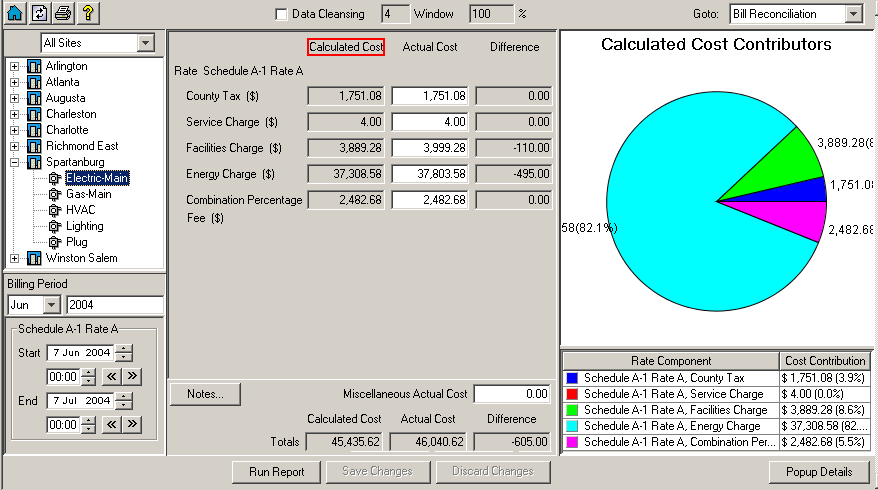Click the Print icon in toolbar
Screen dimensions: 878x490
click(63, 14)
